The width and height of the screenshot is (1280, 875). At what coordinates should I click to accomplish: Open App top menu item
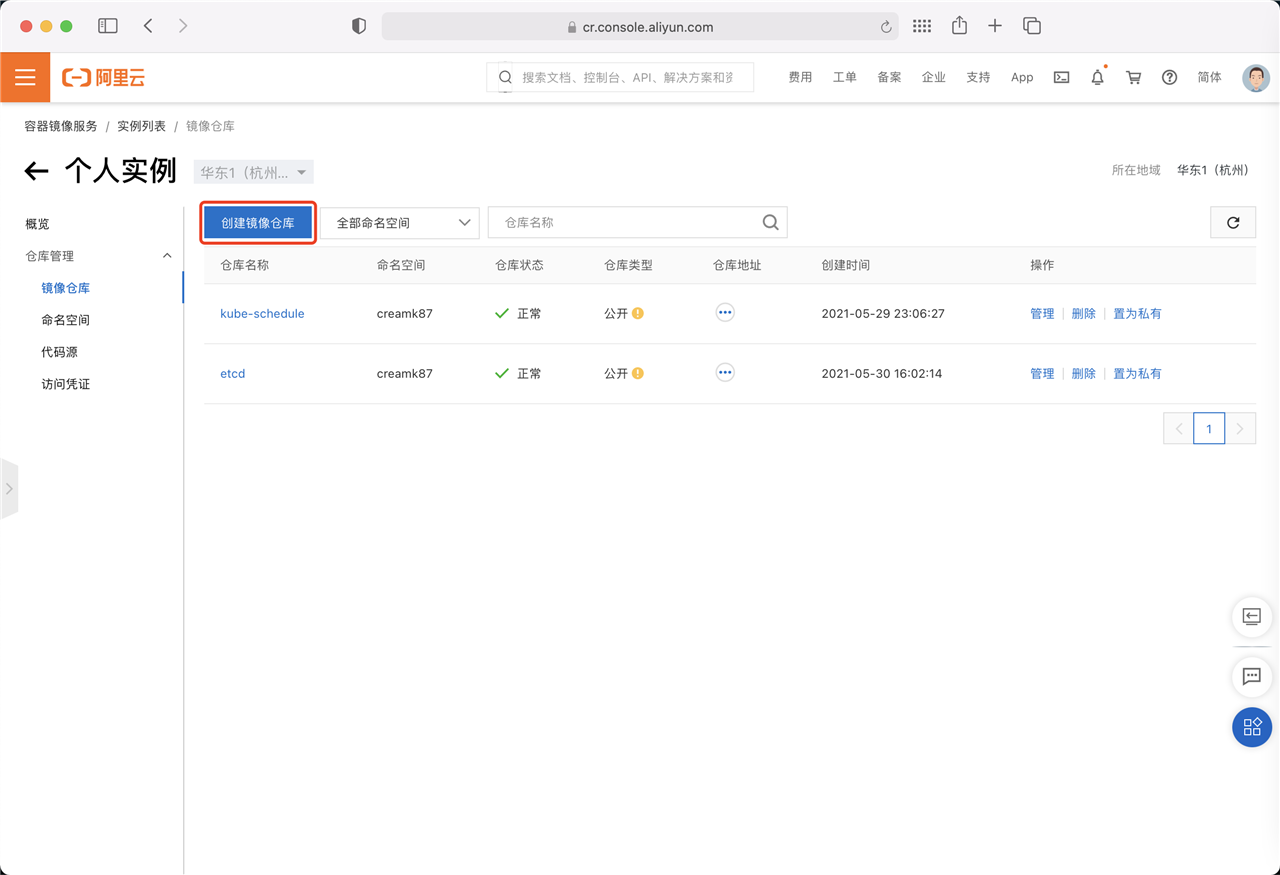point(1022,77)
